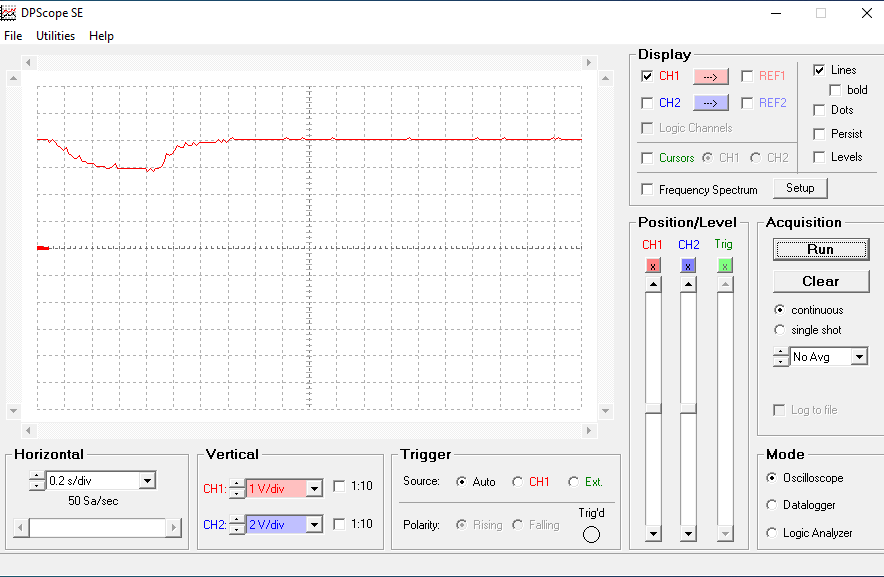Viewport: 884px width, 577px height.
Task: Reset CH2 position with blue x button
Action: coord(688,265)
